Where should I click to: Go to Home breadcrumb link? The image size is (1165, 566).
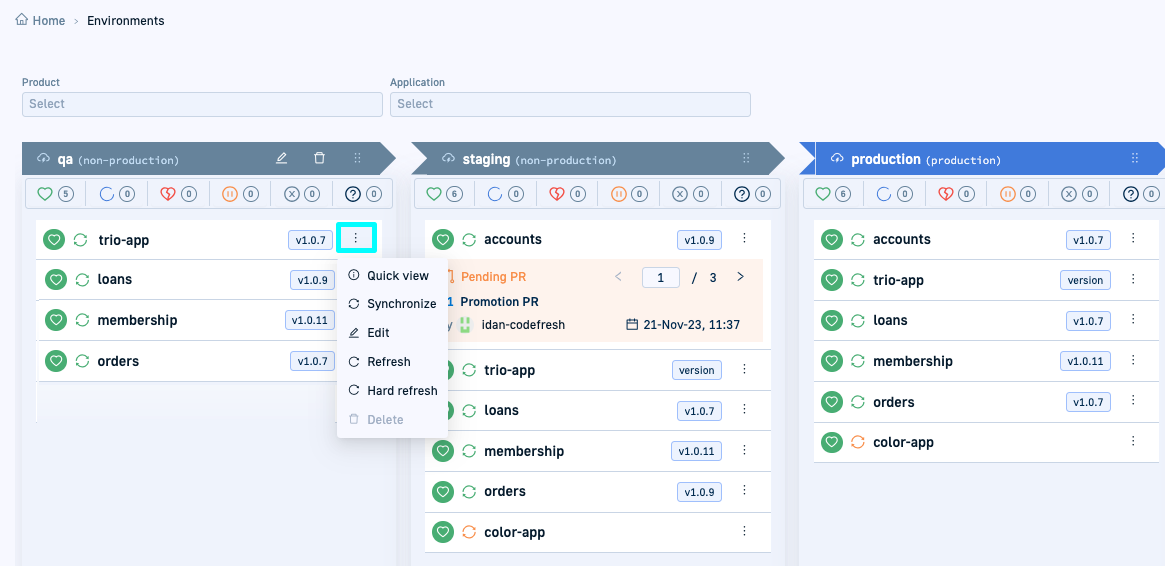pos(40,20)
